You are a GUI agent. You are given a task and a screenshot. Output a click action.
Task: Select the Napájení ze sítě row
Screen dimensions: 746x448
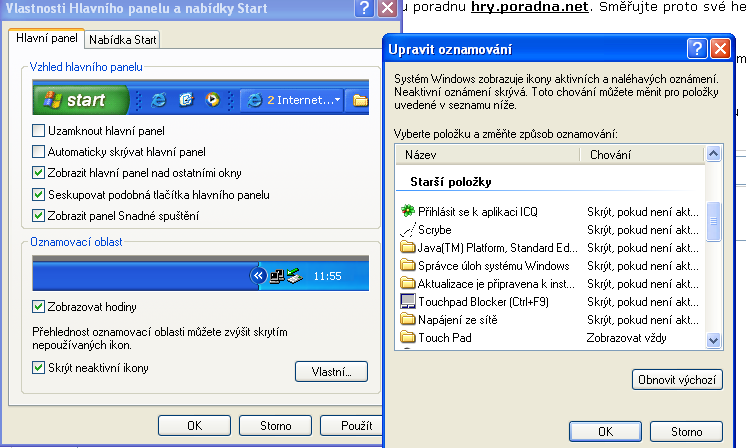[550, 320]
